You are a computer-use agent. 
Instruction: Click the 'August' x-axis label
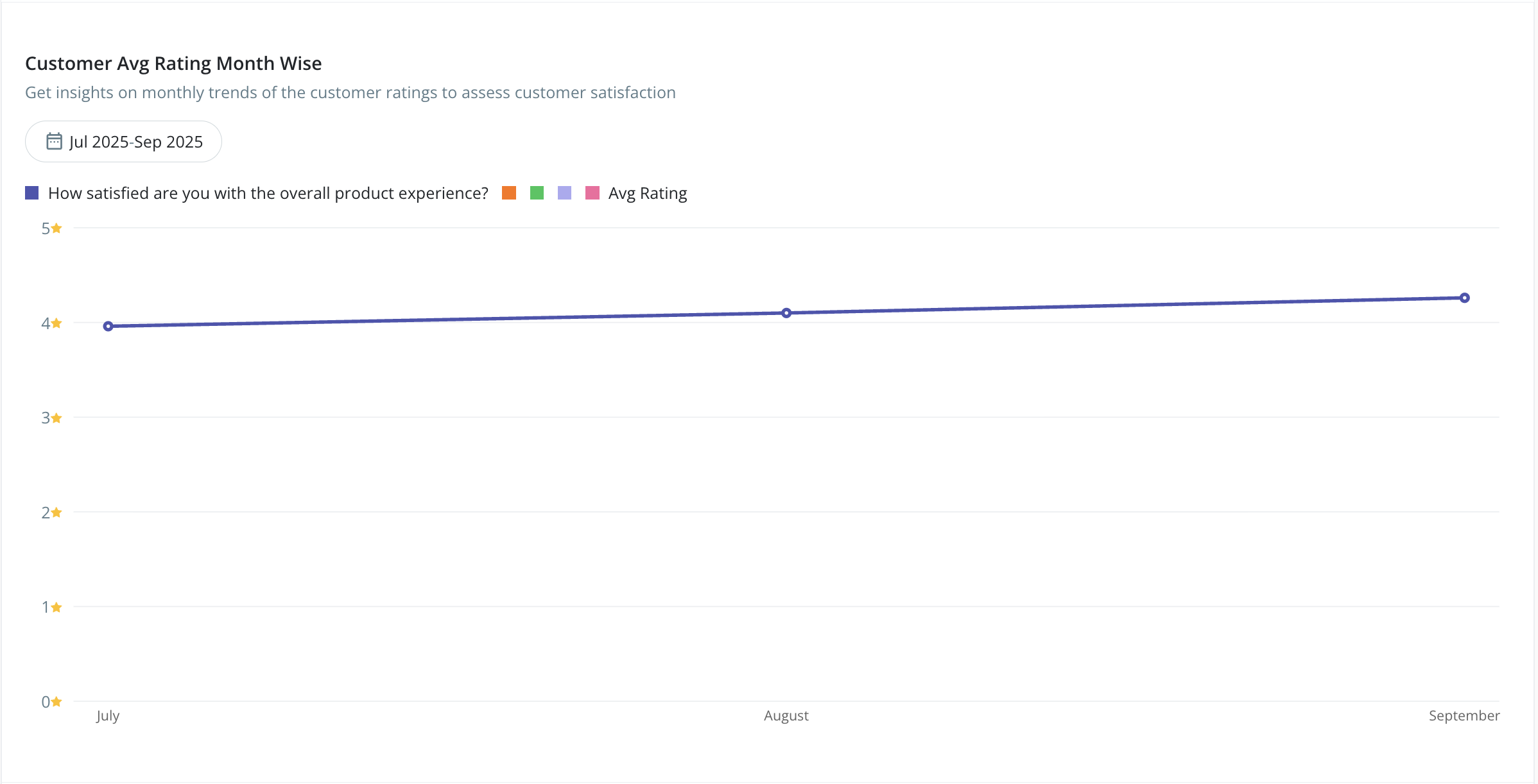coord(786,715)
